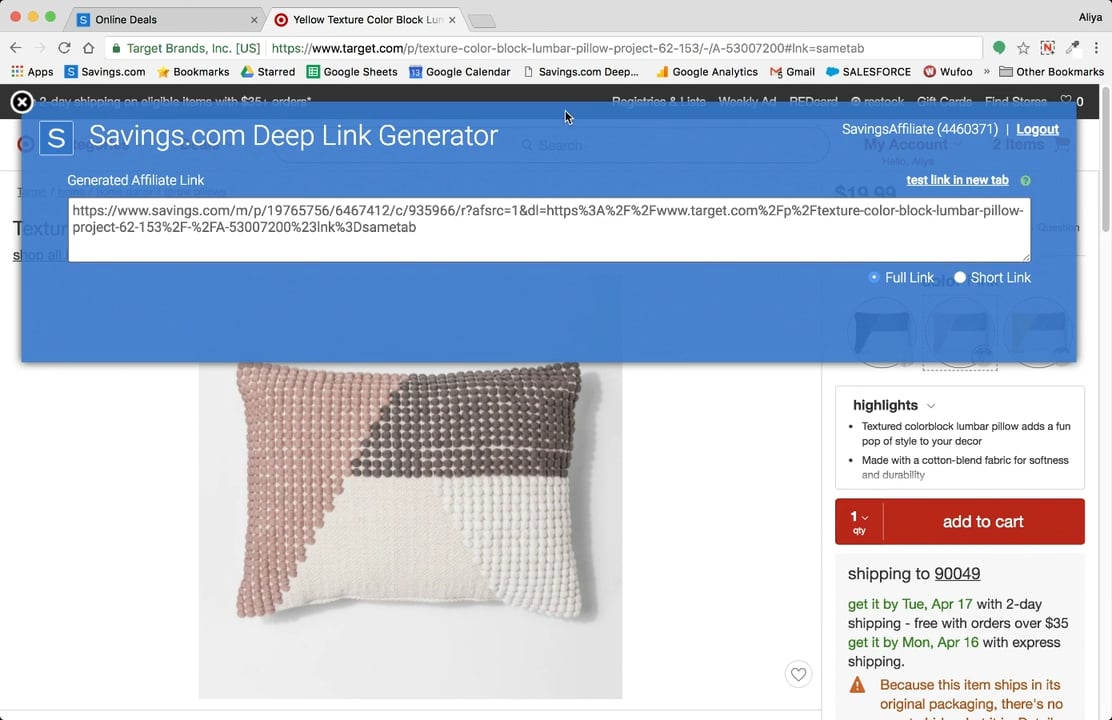Click the eyedropper extension icon
The width and height of the screenshot is (1112, 720).
click(1072, 48)
